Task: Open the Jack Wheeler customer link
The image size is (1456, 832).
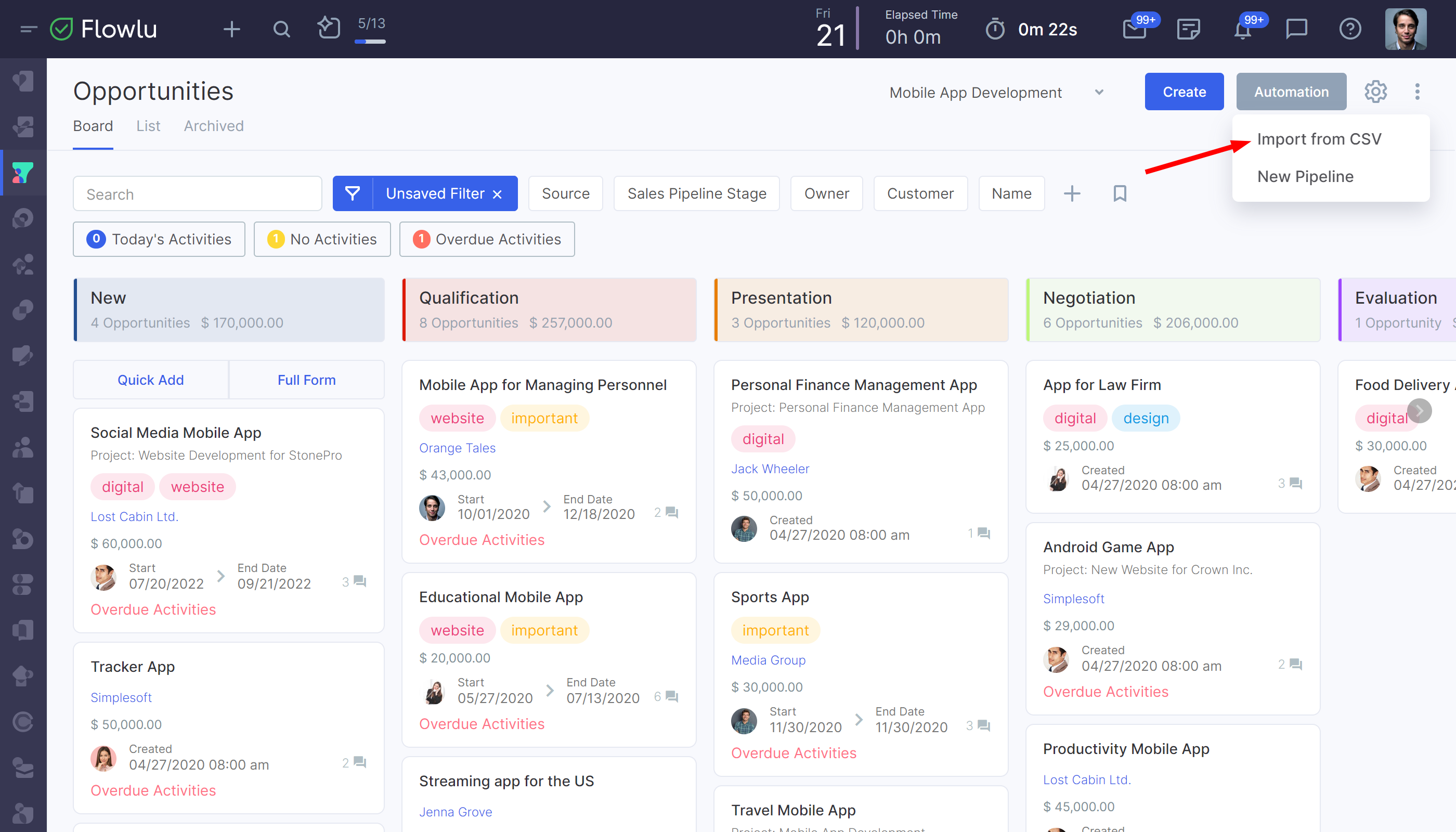Action: click(x=770, y=469)
